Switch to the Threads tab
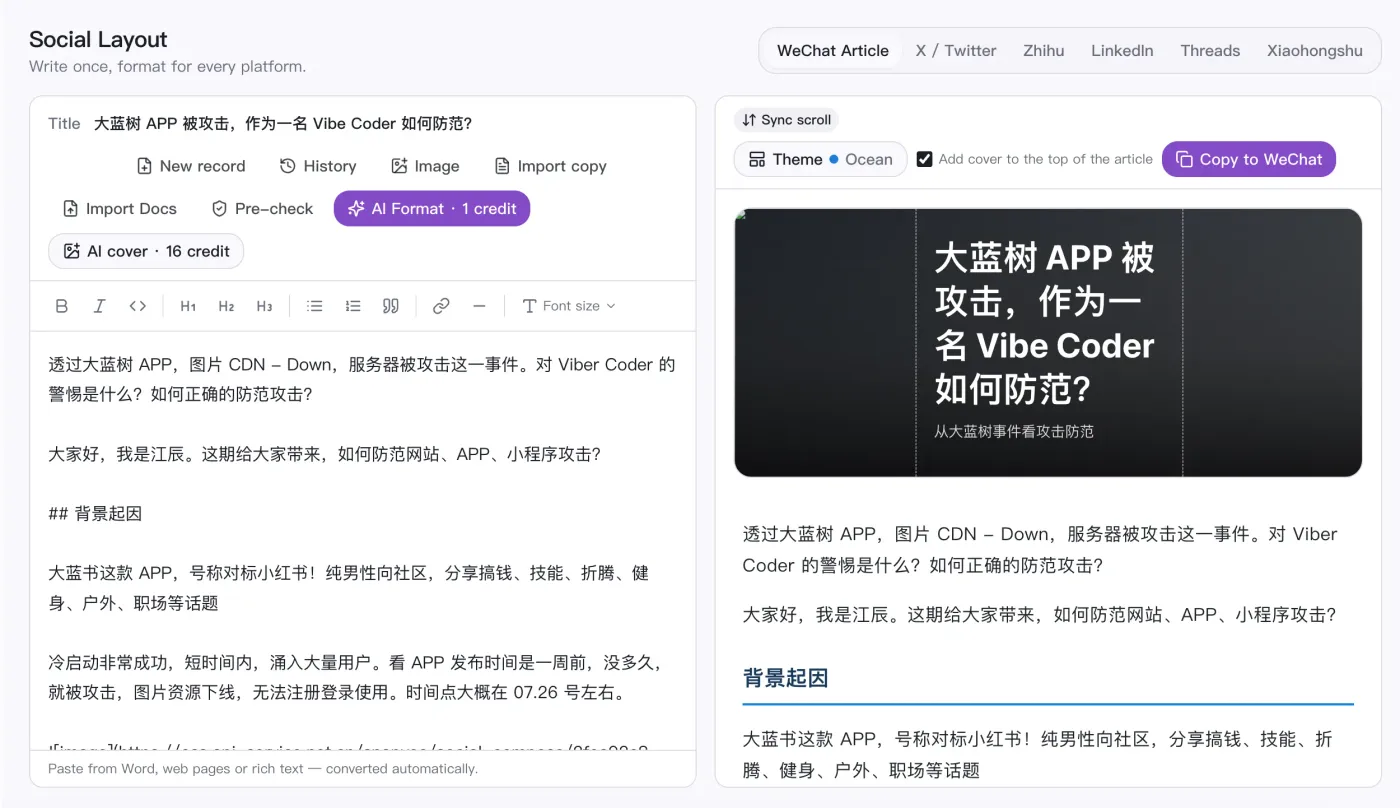The image size is (1400, 808). coord(1210,51)
